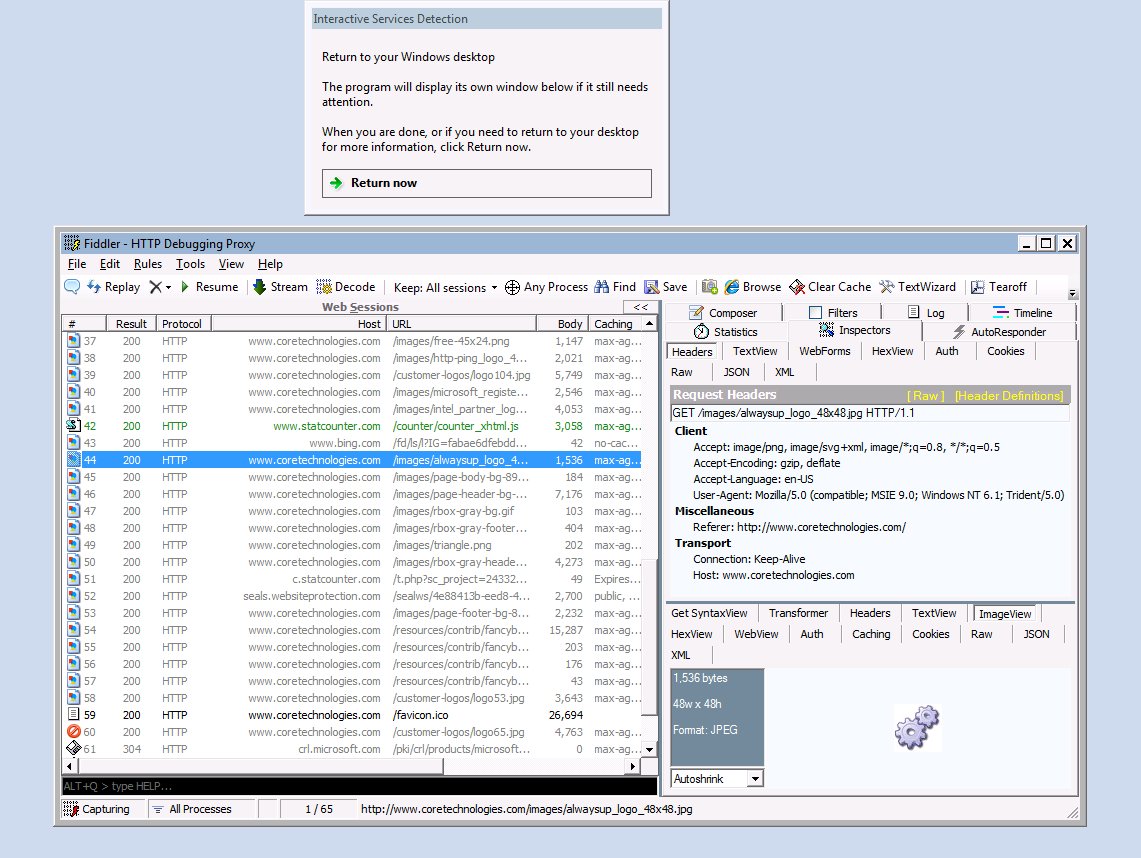Collapse Web Sessions with << button
Screen dimensions: 1141x858
pos(641,307)
